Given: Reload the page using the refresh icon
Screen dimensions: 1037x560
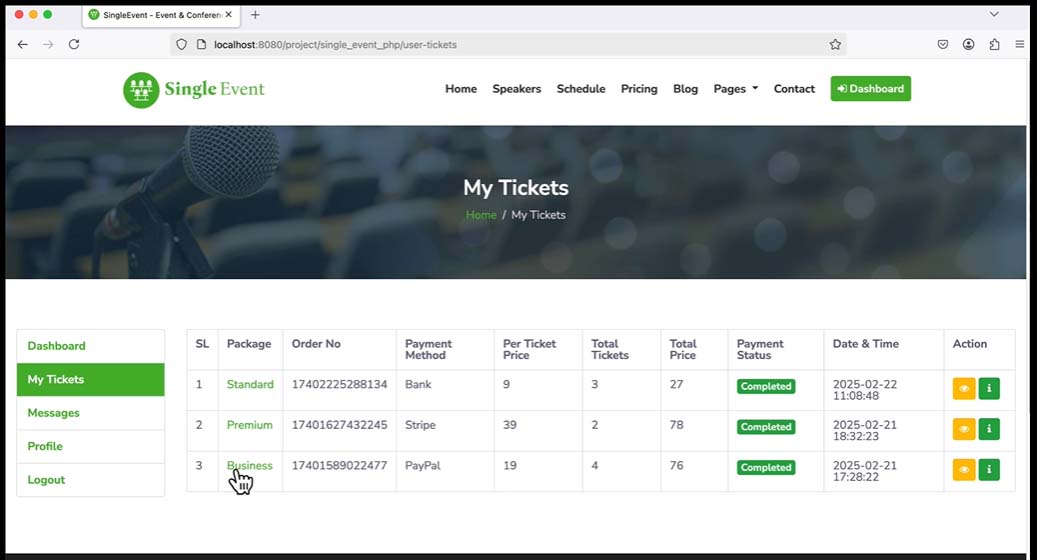Looking at the screenshot, I should pyautogui.click(x=74, y=45).
